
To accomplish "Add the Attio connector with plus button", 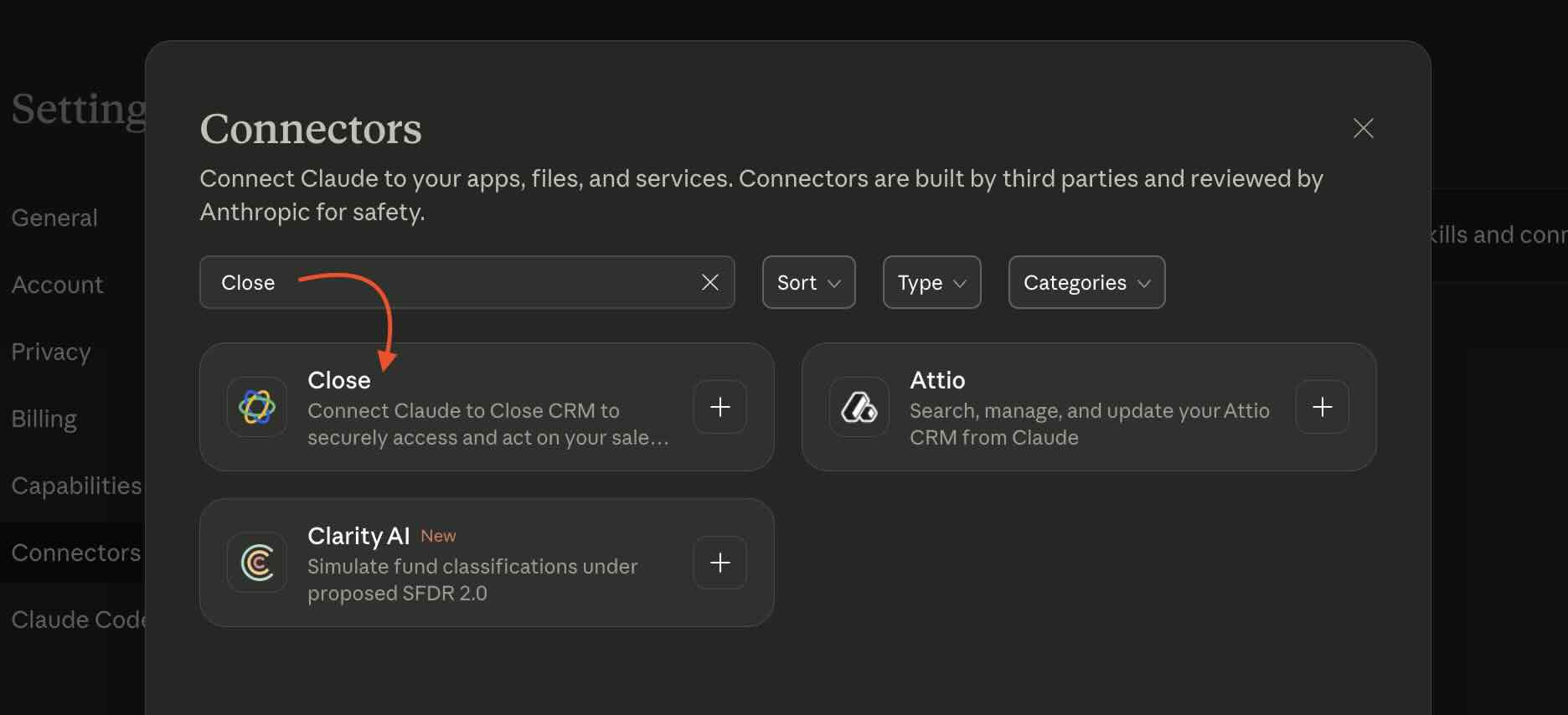I will [1322, 408].
